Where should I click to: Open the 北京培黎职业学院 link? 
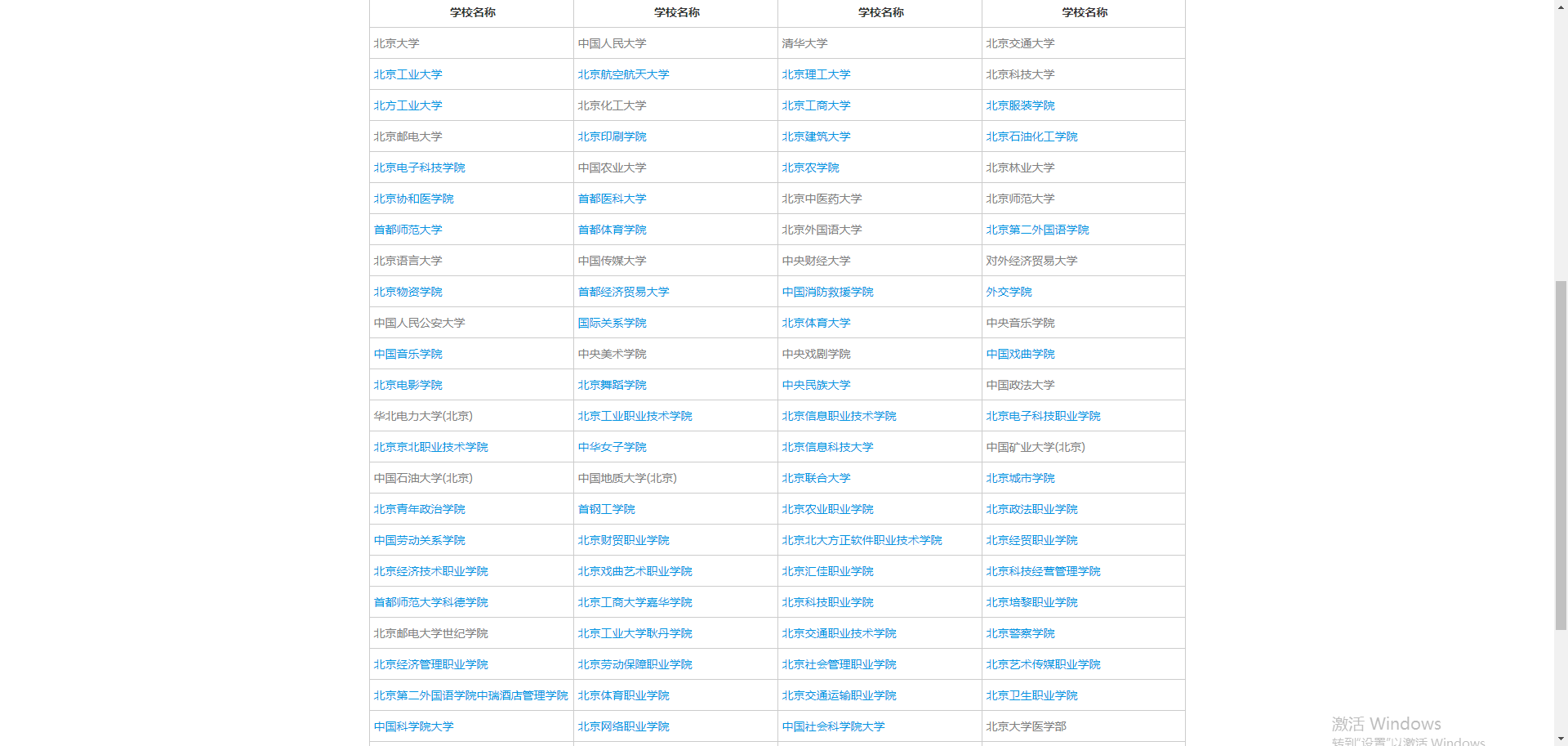pyautogui.click(x=1031, y=602)
